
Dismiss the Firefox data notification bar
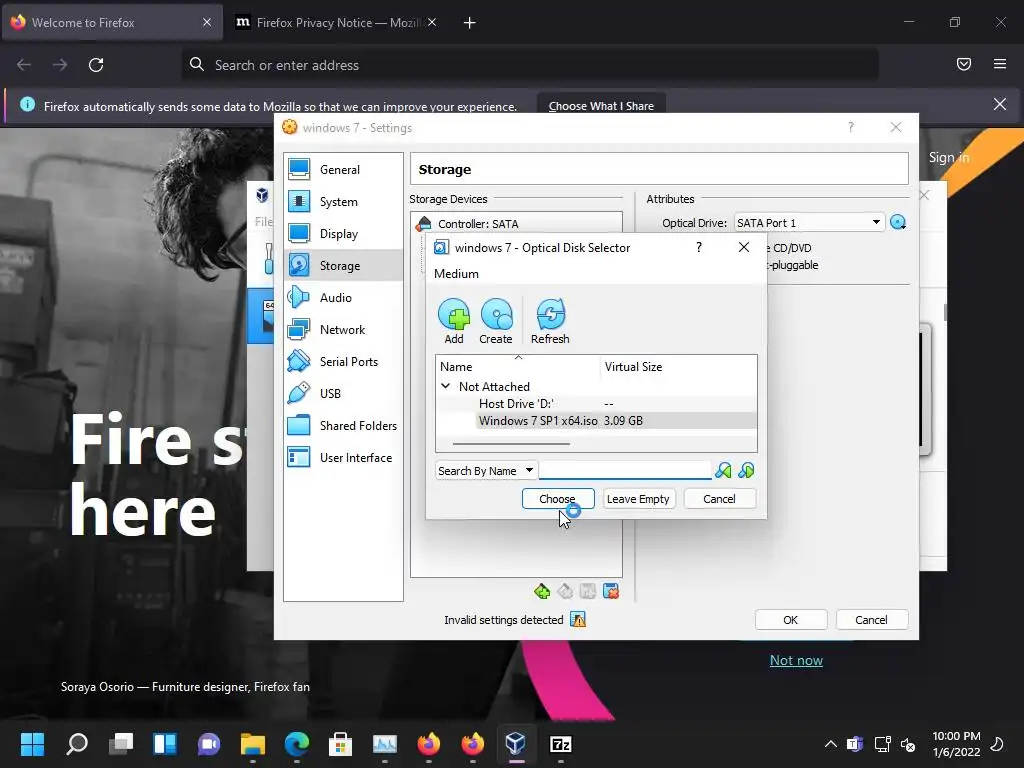[x=1000, y=104]
